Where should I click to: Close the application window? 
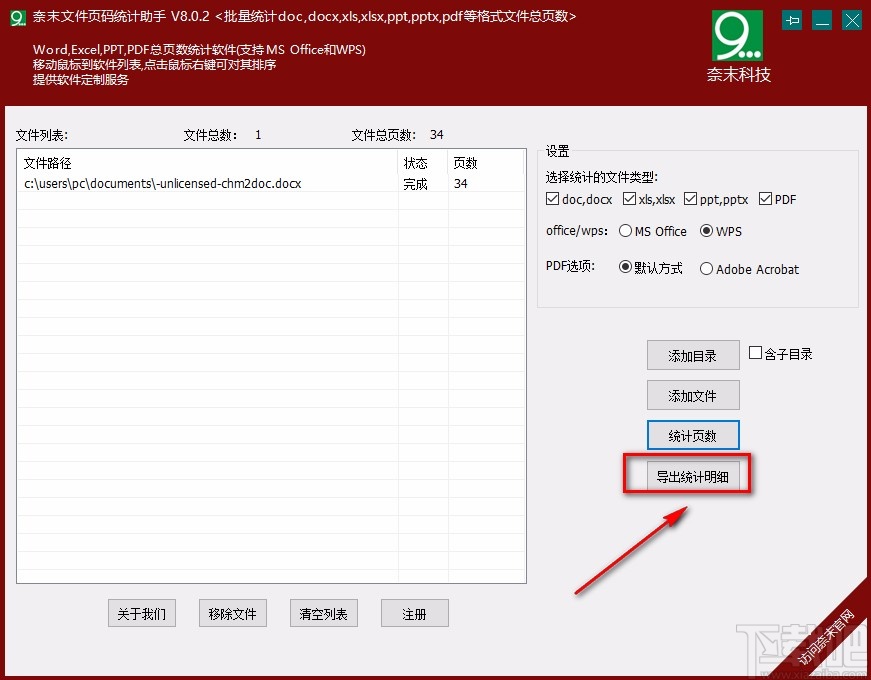pyautogui.click(x=852, y=21)
